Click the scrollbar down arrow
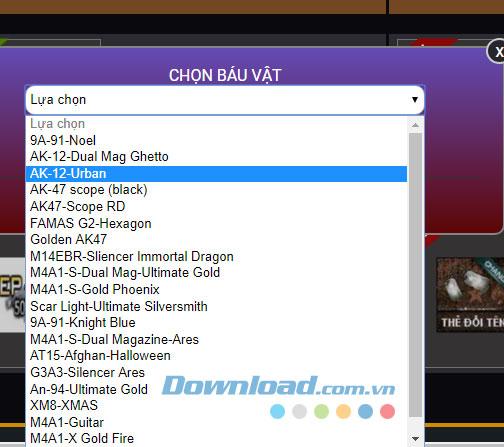 [415, 438]
